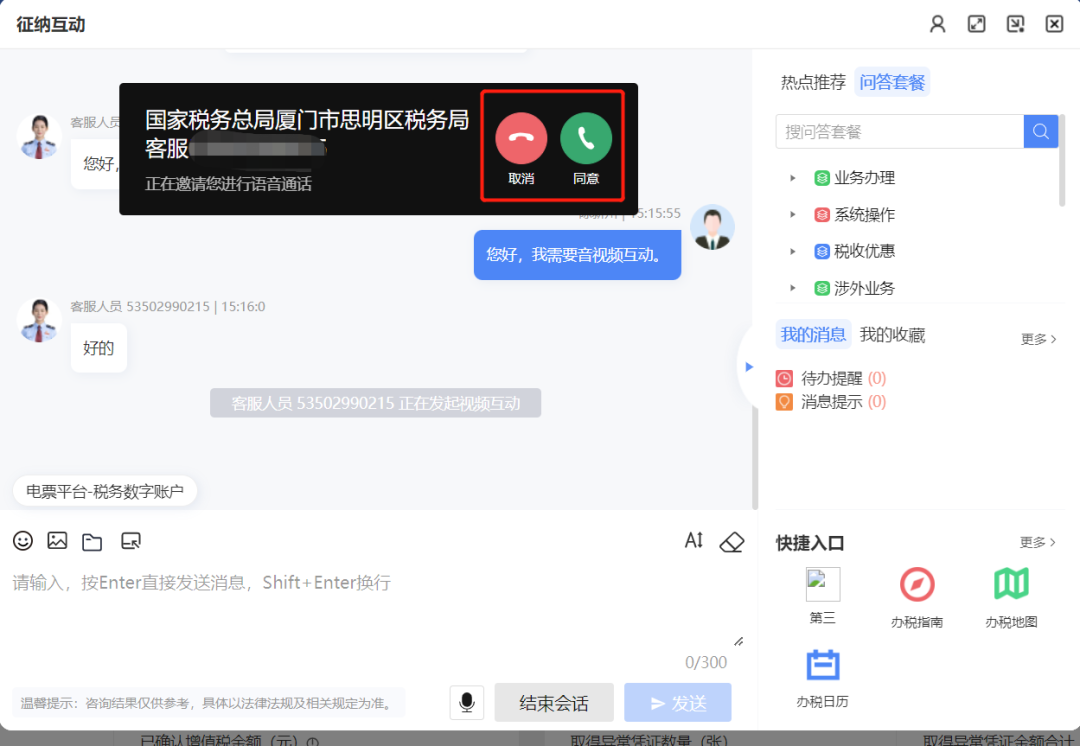Open the user profile icon in title bar
The height and width of the screenshot is (746, 1080).
pyautogui.click(x=937, y=24)
